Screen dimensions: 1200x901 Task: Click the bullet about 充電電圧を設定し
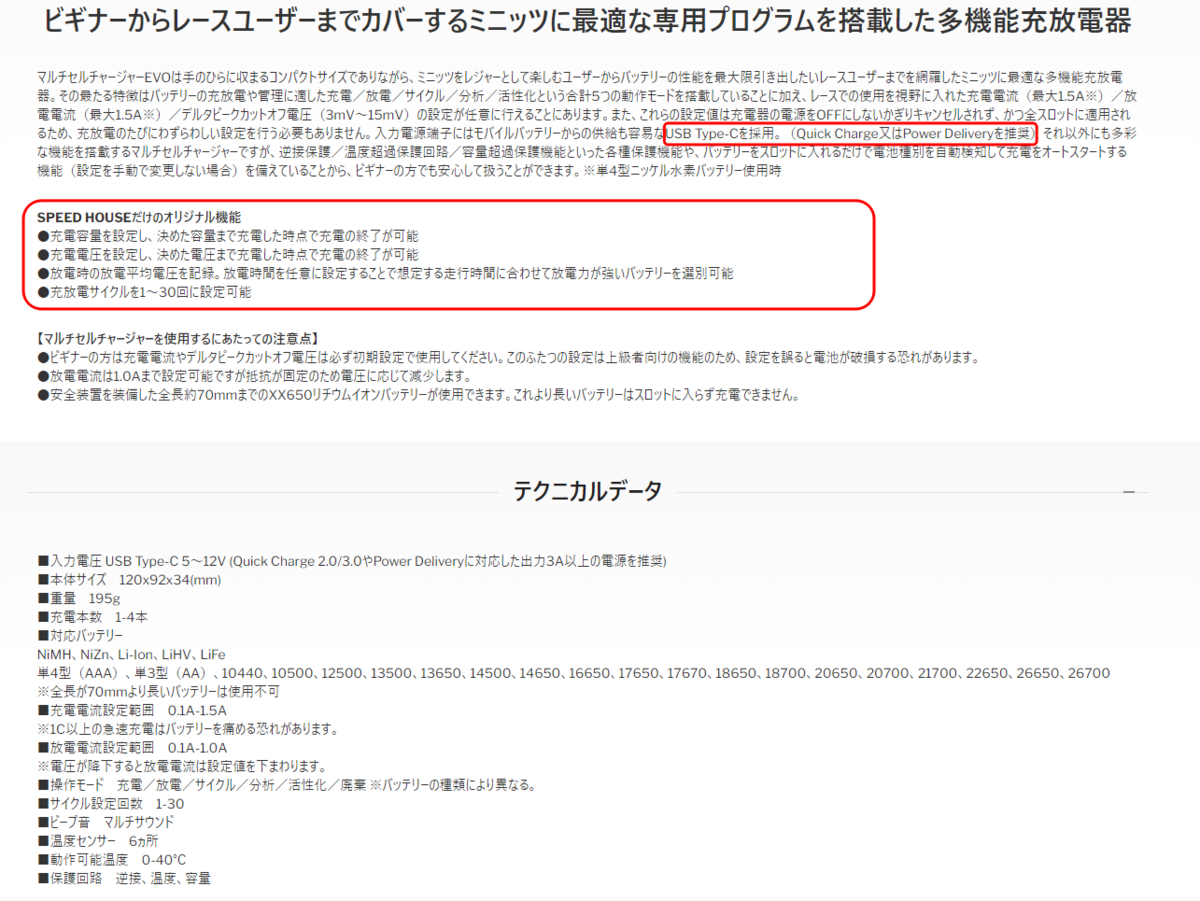coord(228,255)
